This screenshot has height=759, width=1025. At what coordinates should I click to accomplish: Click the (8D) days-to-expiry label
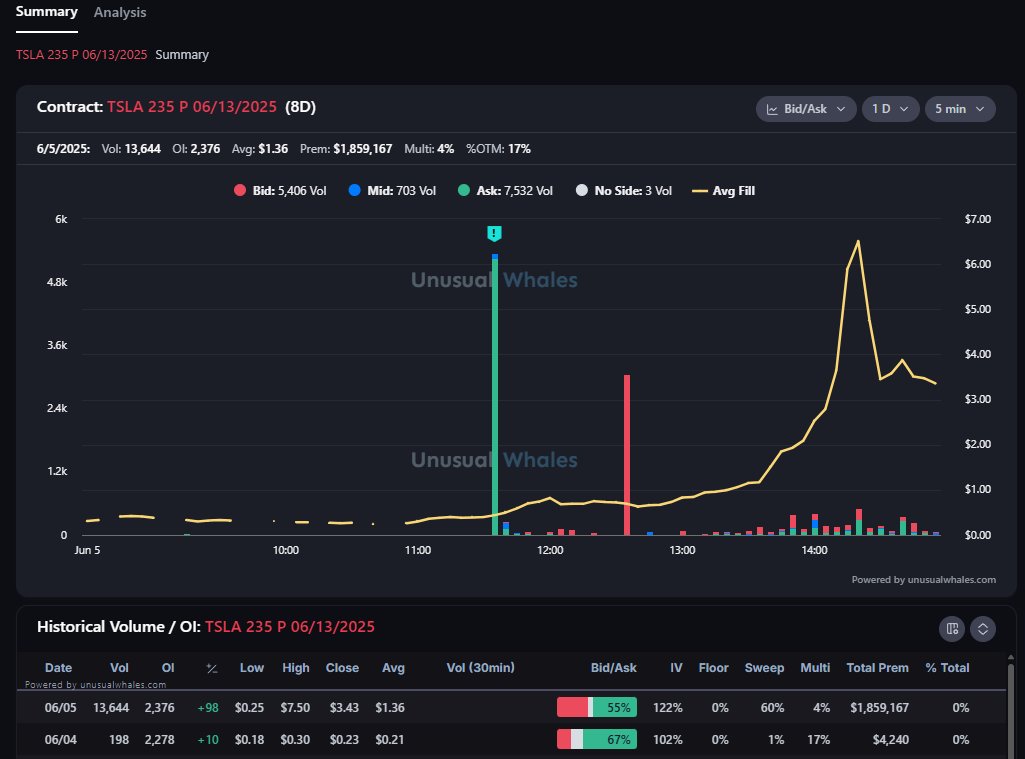point(301,107)
